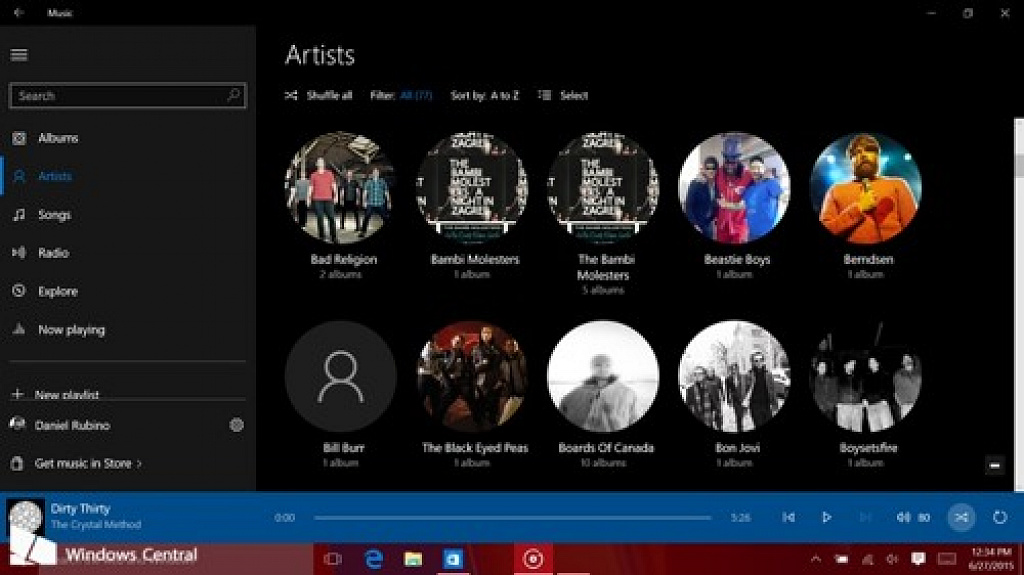Open The Black Eyed Peas thumbnail
Image resolution: width=1024 pixels, height=575 pixels.
(x=472, y=376)
